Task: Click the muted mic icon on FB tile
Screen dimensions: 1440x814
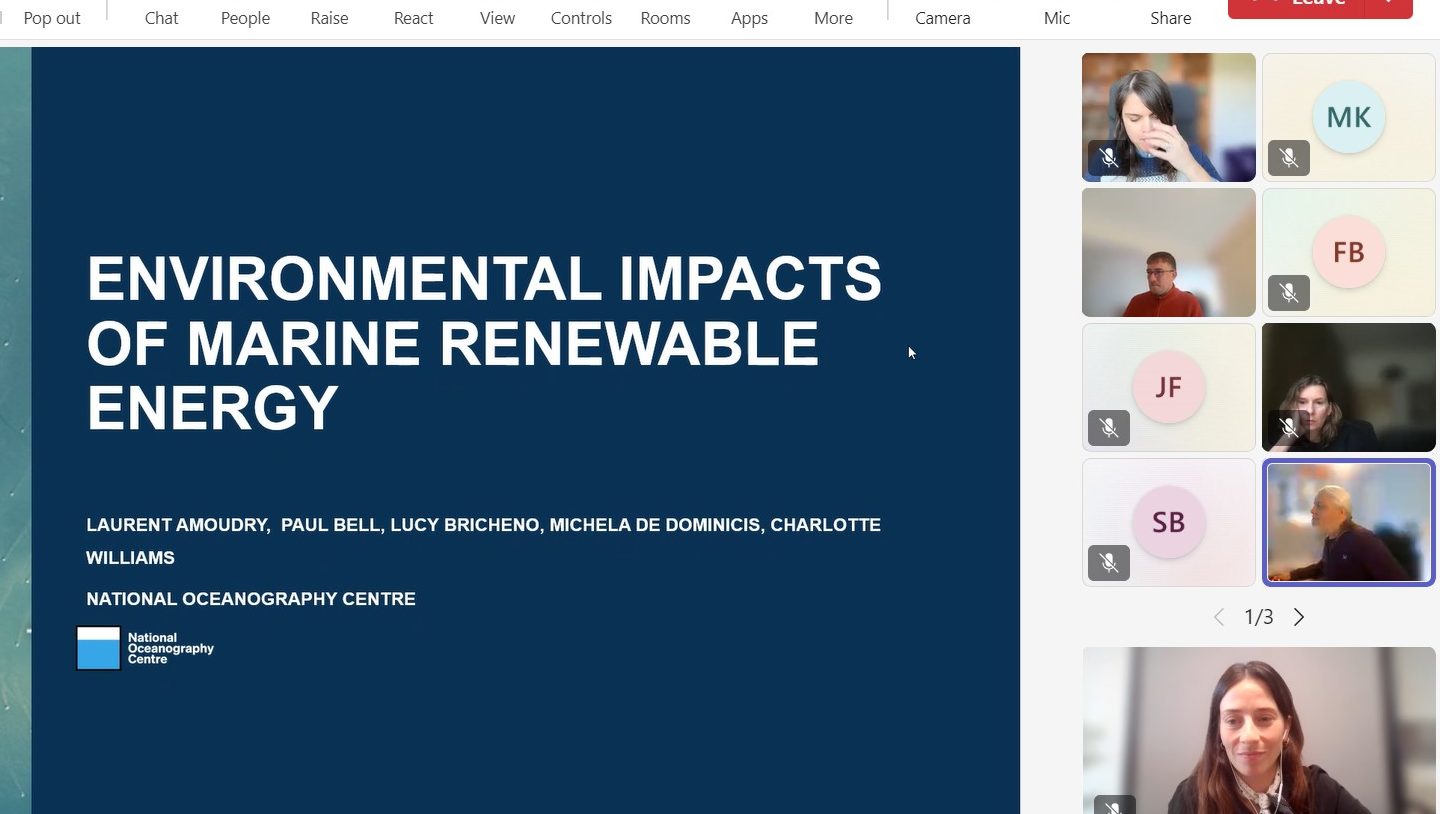Action: pyautogui.click(x=1288, y=293)
